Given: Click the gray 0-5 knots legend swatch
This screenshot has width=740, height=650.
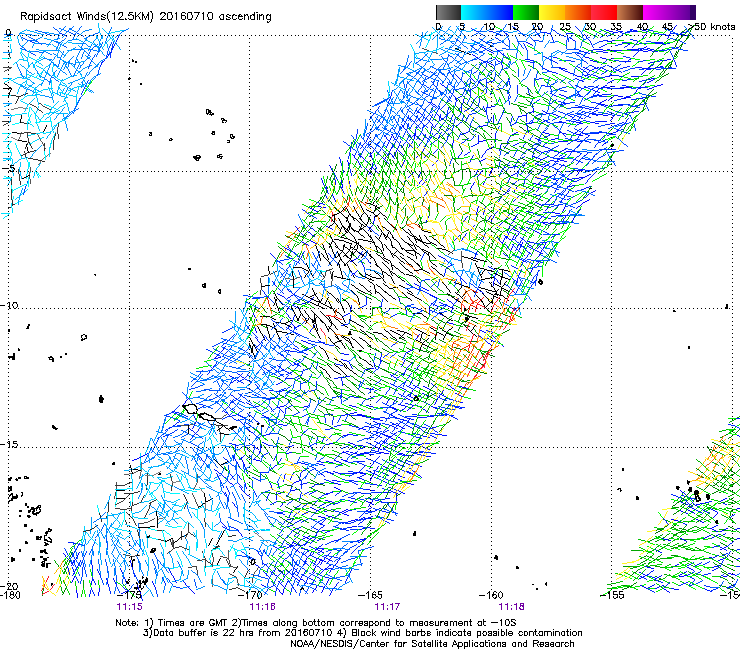Looking at the screenshot, I should [448, 12].
